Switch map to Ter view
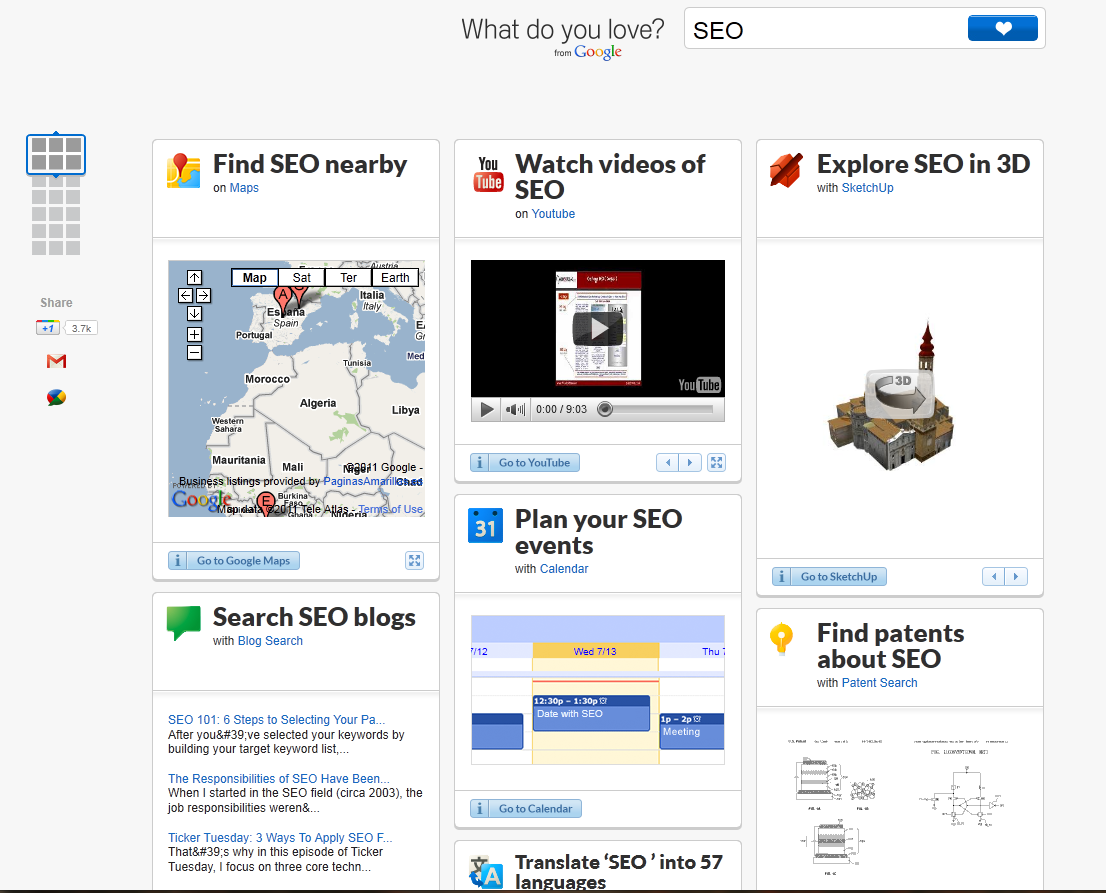 348,278
